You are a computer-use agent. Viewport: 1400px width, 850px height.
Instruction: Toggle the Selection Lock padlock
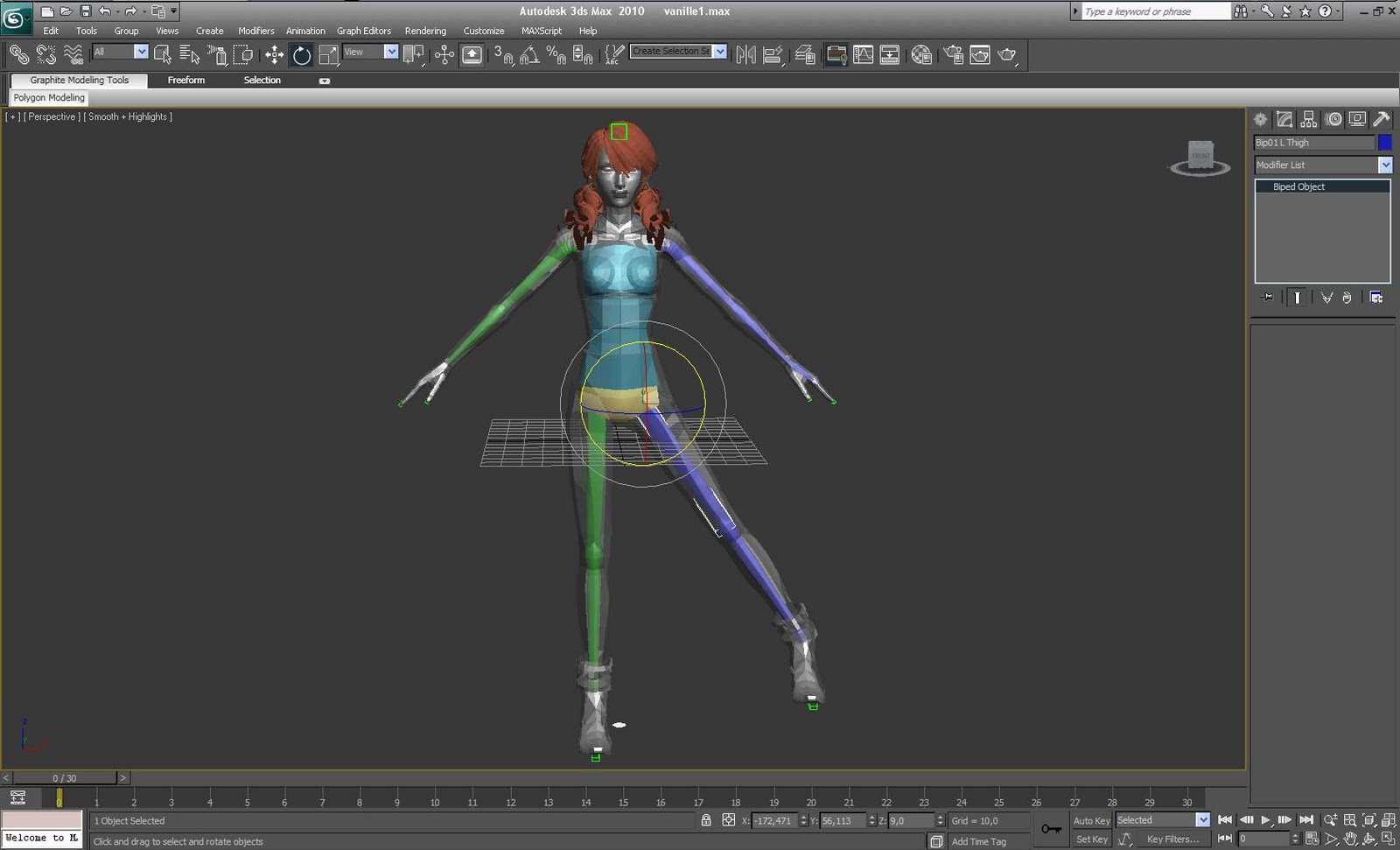point(706,820)
